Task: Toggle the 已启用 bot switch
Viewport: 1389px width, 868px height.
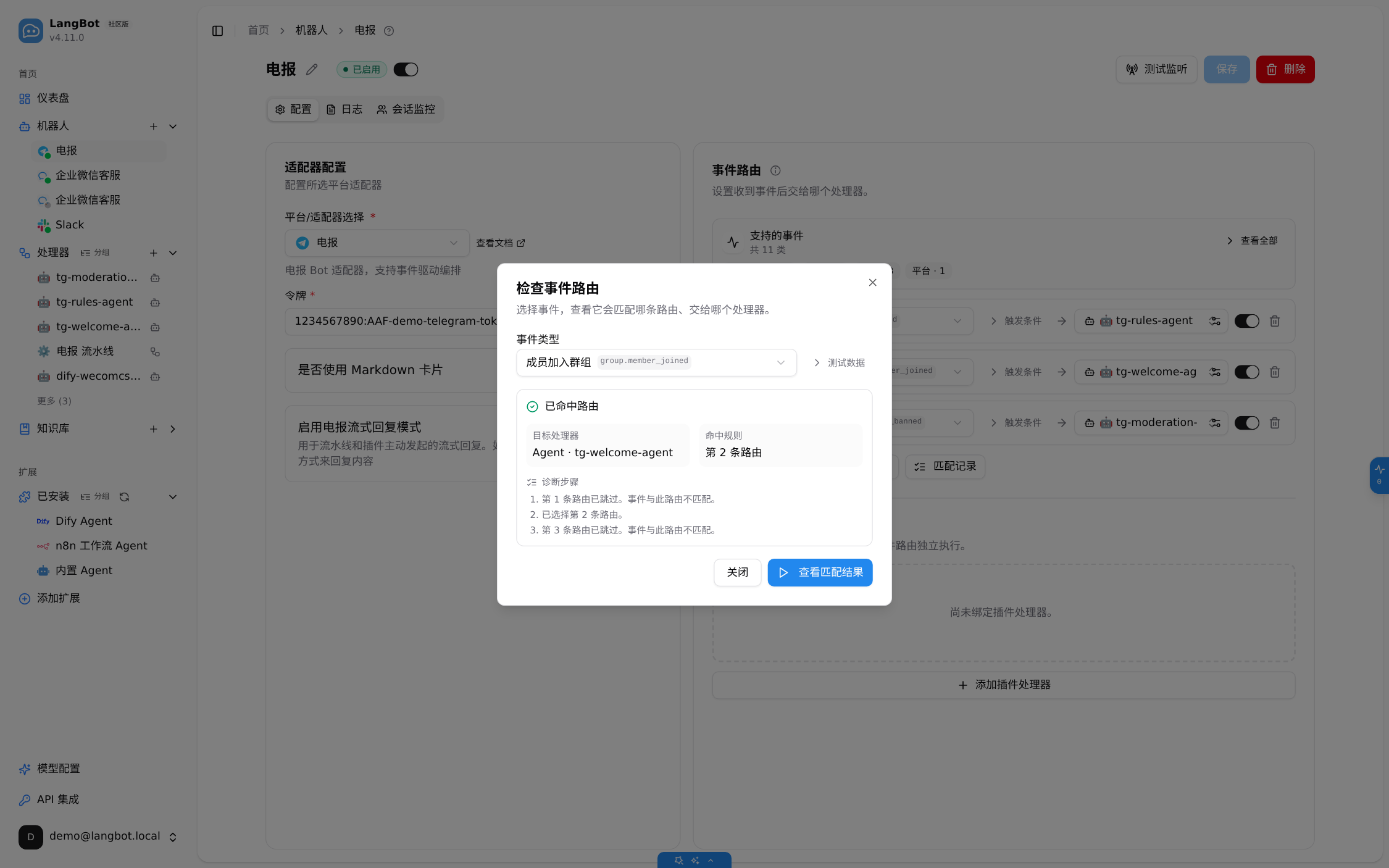Action: (x=406, y=70)
